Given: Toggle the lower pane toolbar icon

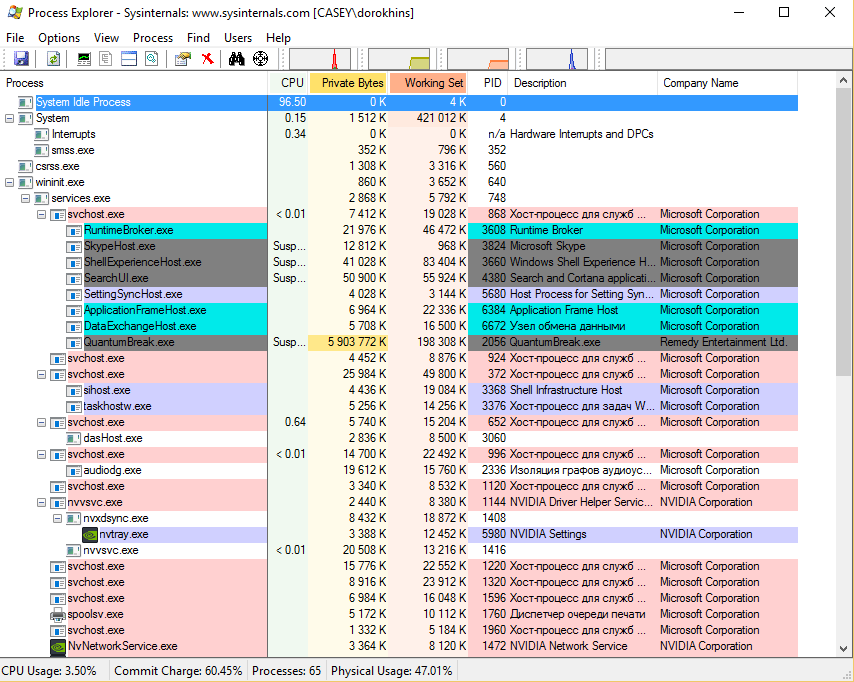Looking at the screenshot, I should click(x=128, y=59).
